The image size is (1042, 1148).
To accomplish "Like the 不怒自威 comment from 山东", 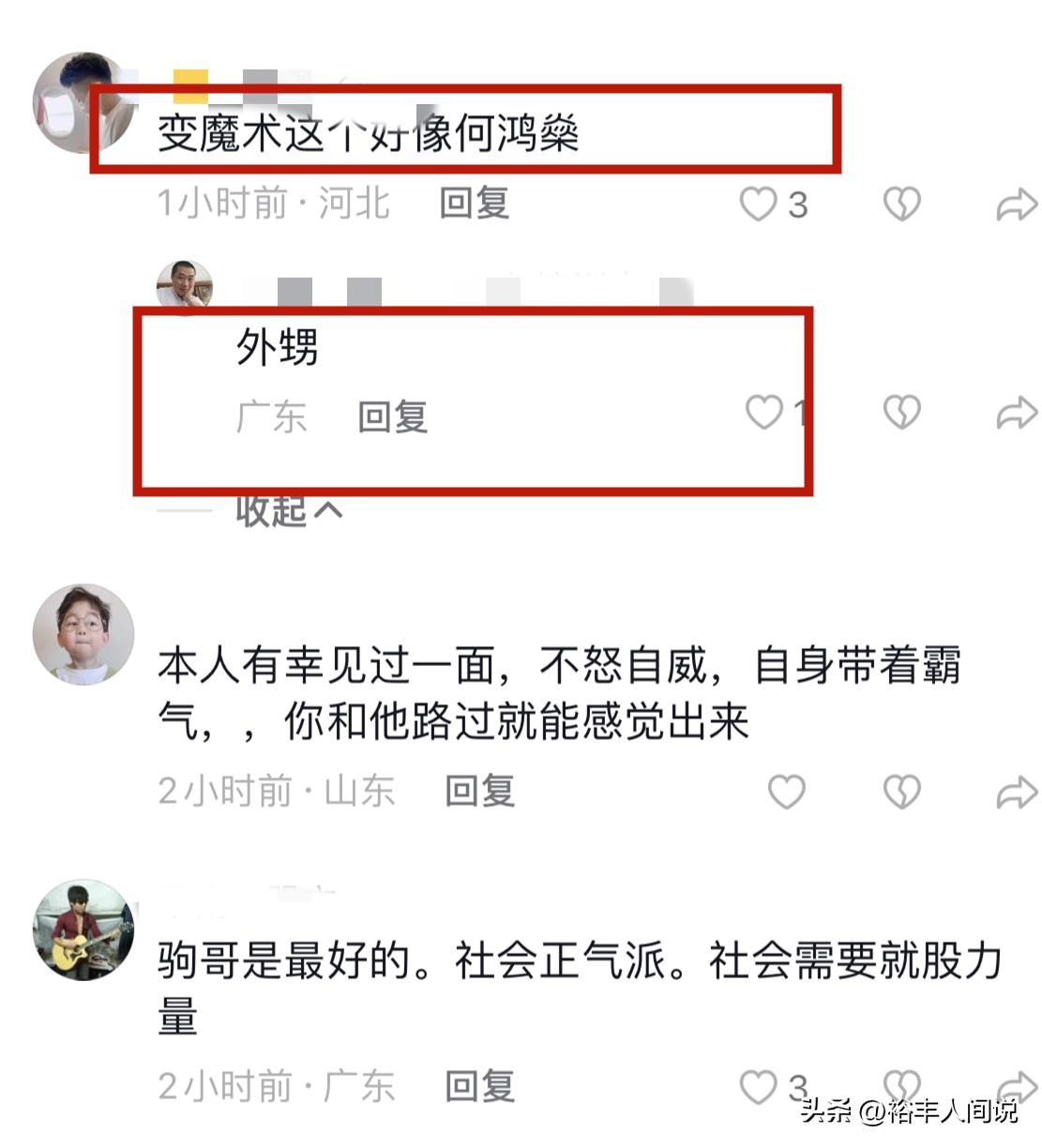I will (x=787, y=792).
